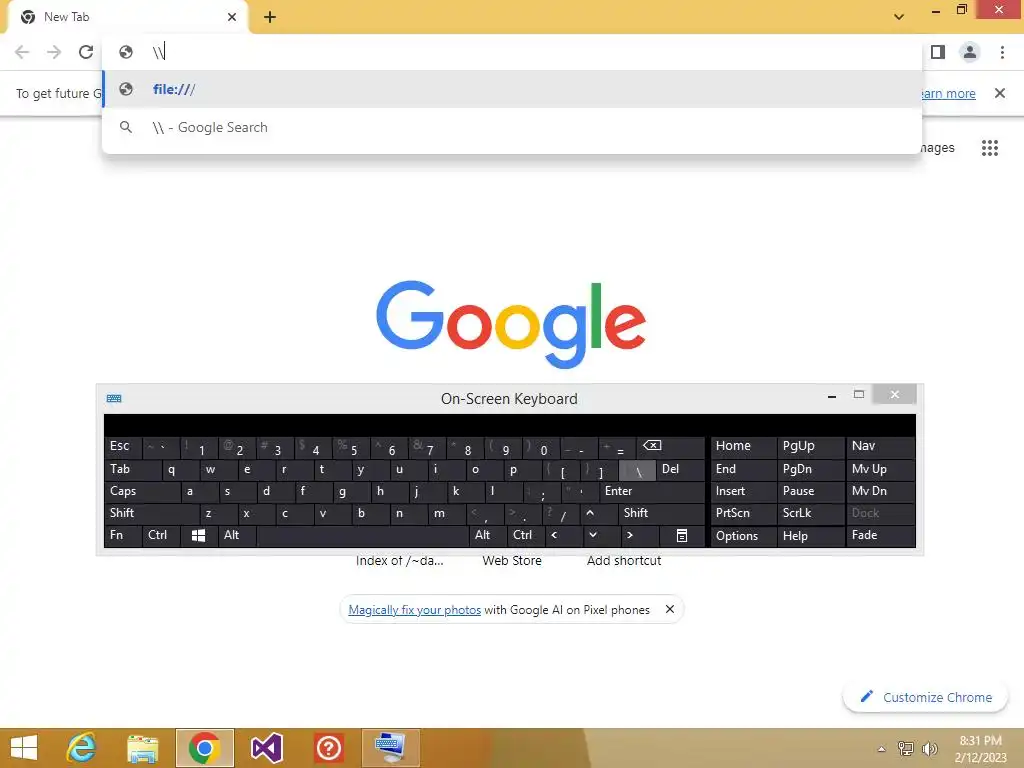Click the Tab key on On-Screen Keyboard
The image size is (1024, 768).
click(x=132, y=470)
